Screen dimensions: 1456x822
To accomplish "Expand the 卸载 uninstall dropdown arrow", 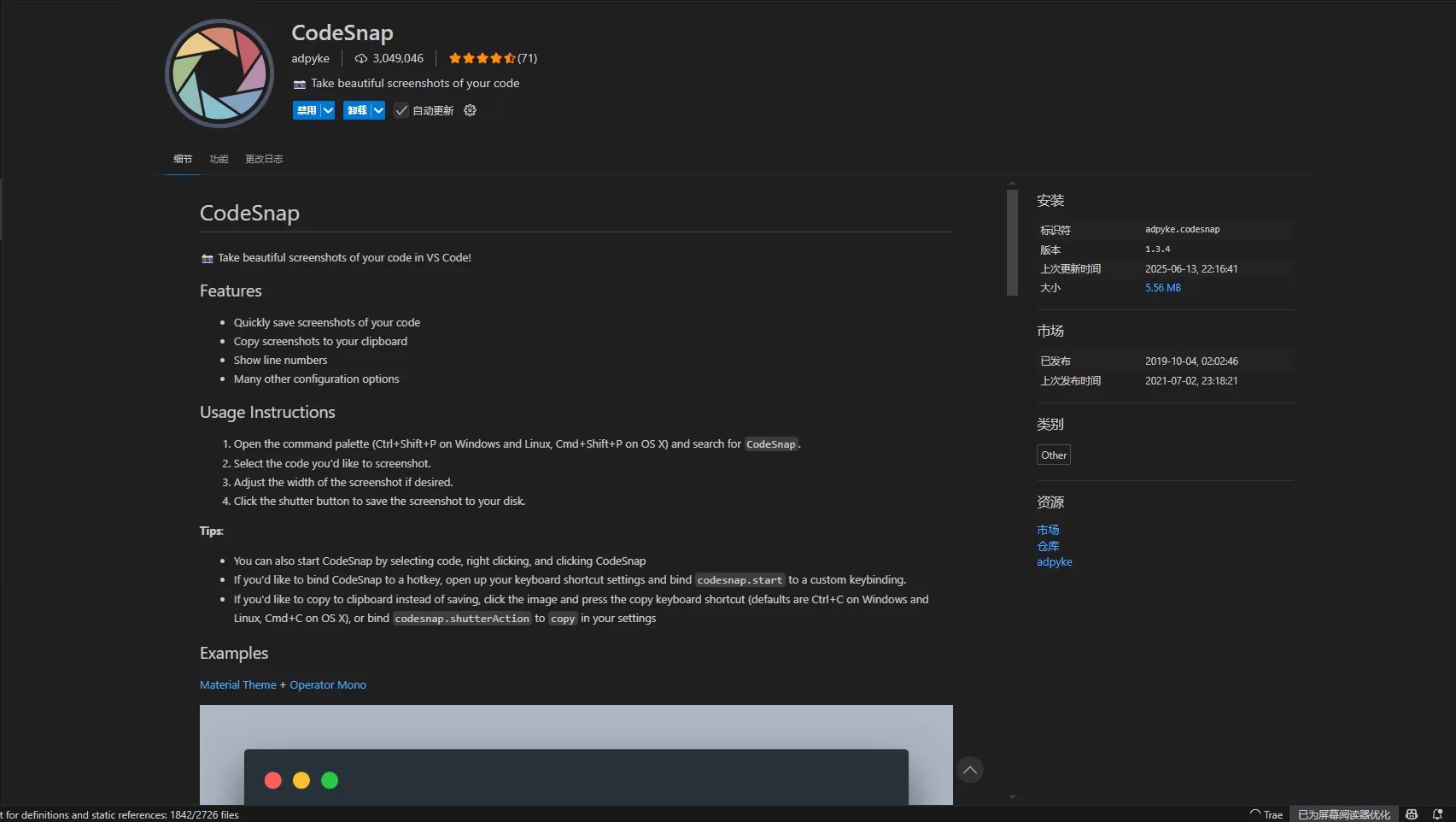I will [378, 110].
